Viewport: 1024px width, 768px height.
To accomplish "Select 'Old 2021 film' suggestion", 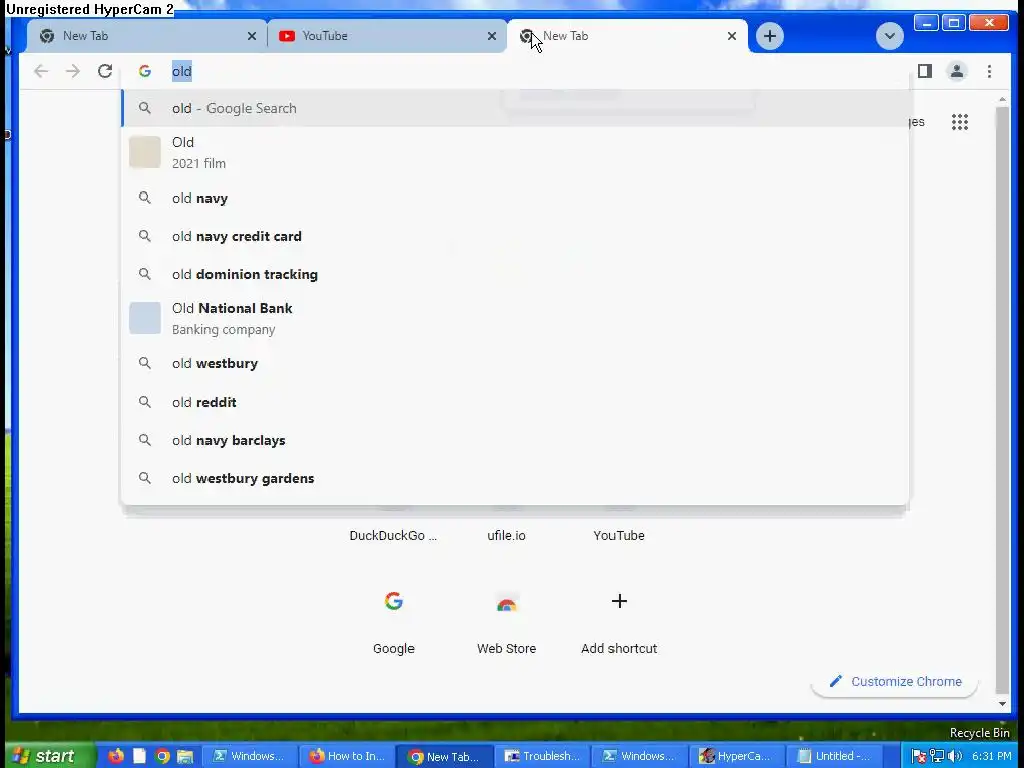I will [x=515, y=153].
